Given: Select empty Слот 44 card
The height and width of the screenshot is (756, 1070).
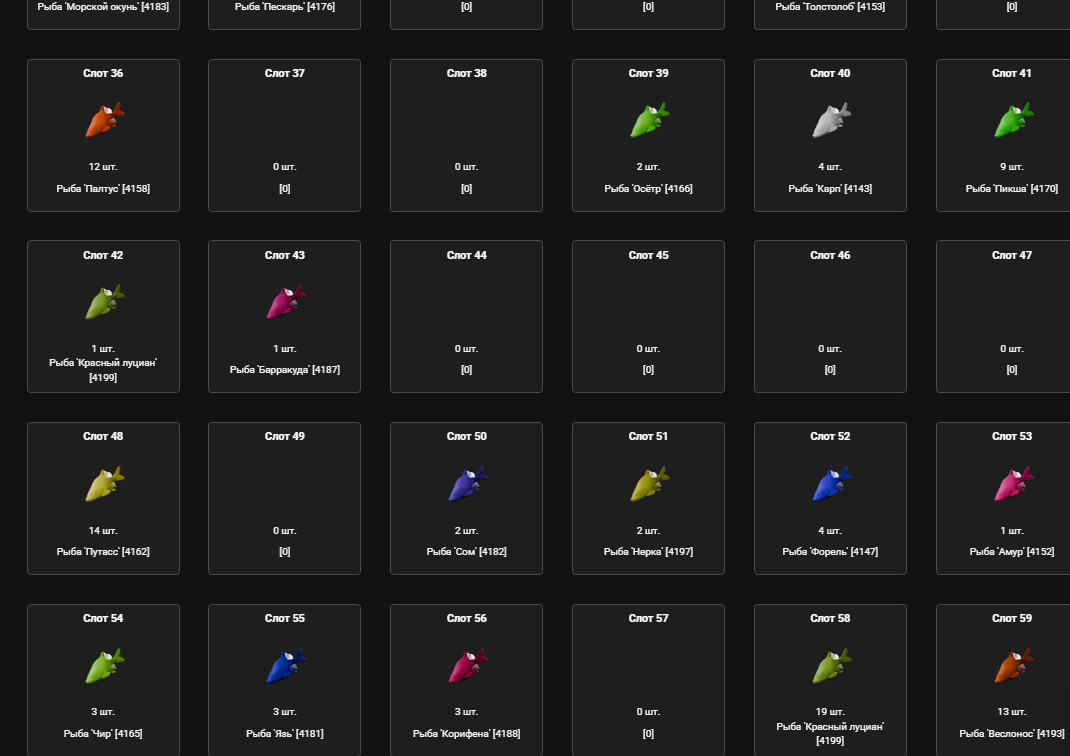Looking at the screenshot, I should [466, 317].
